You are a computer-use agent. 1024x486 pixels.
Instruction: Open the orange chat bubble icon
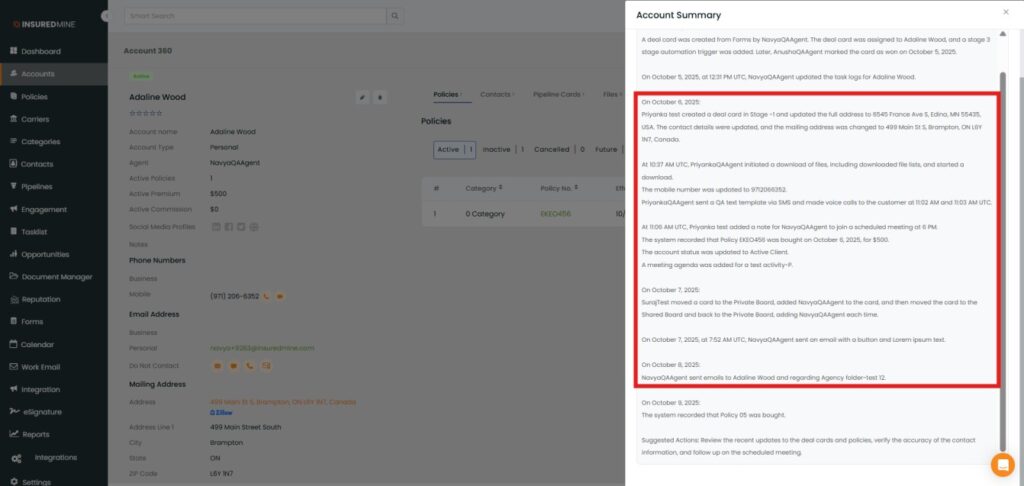(1002, 465)
